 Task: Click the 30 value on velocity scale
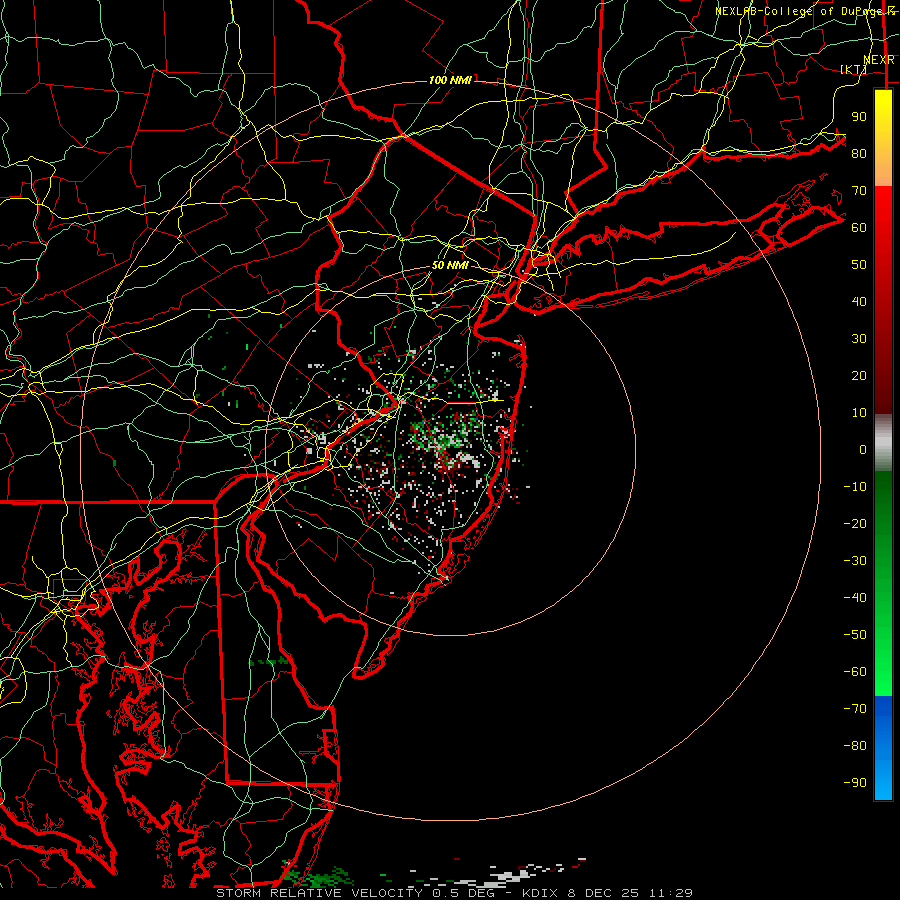pos(859,339)
